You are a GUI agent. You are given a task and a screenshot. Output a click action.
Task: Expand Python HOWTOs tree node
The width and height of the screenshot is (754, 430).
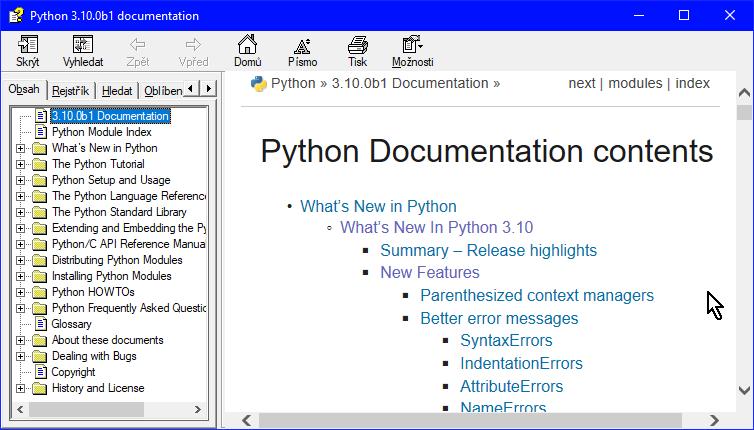20,292
